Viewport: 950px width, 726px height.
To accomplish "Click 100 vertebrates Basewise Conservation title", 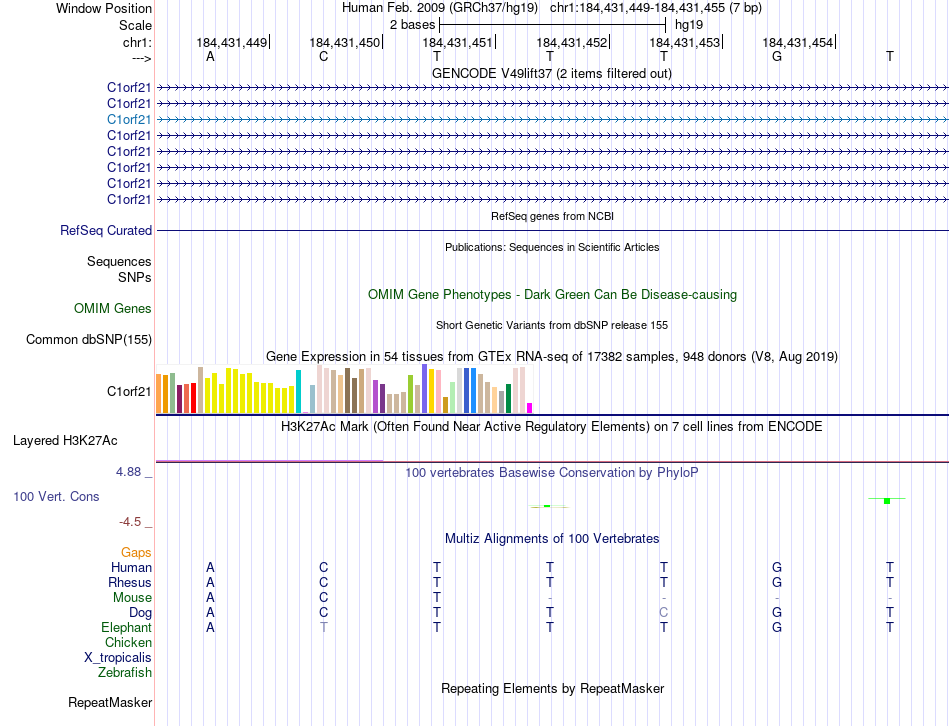I will pyautogui.click(x=552, y=473).
